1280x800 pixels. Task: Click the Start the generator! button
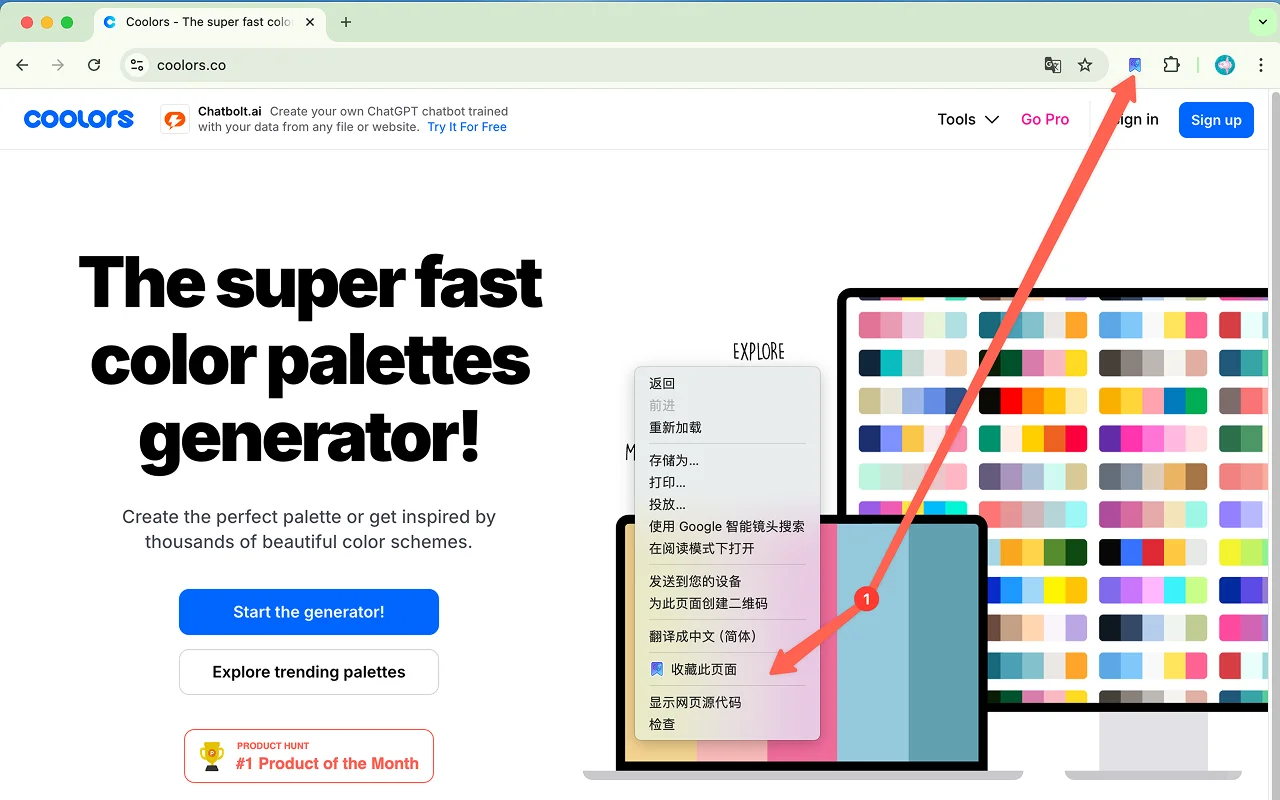[309, 612]
